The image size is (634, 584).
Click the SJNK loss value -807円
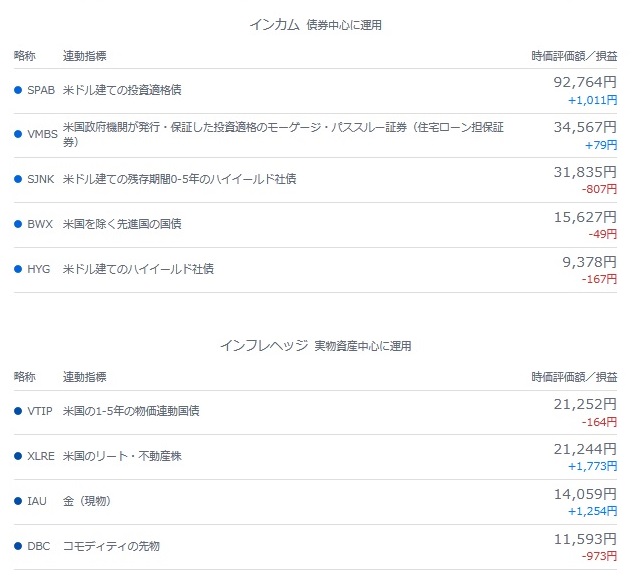coord(599,189)
